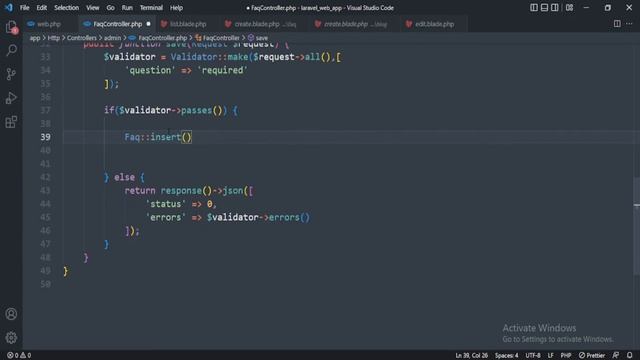Viewport: 640px width, 360px height.
Task: Open the Search view icon
Action: tap(11, 50)
